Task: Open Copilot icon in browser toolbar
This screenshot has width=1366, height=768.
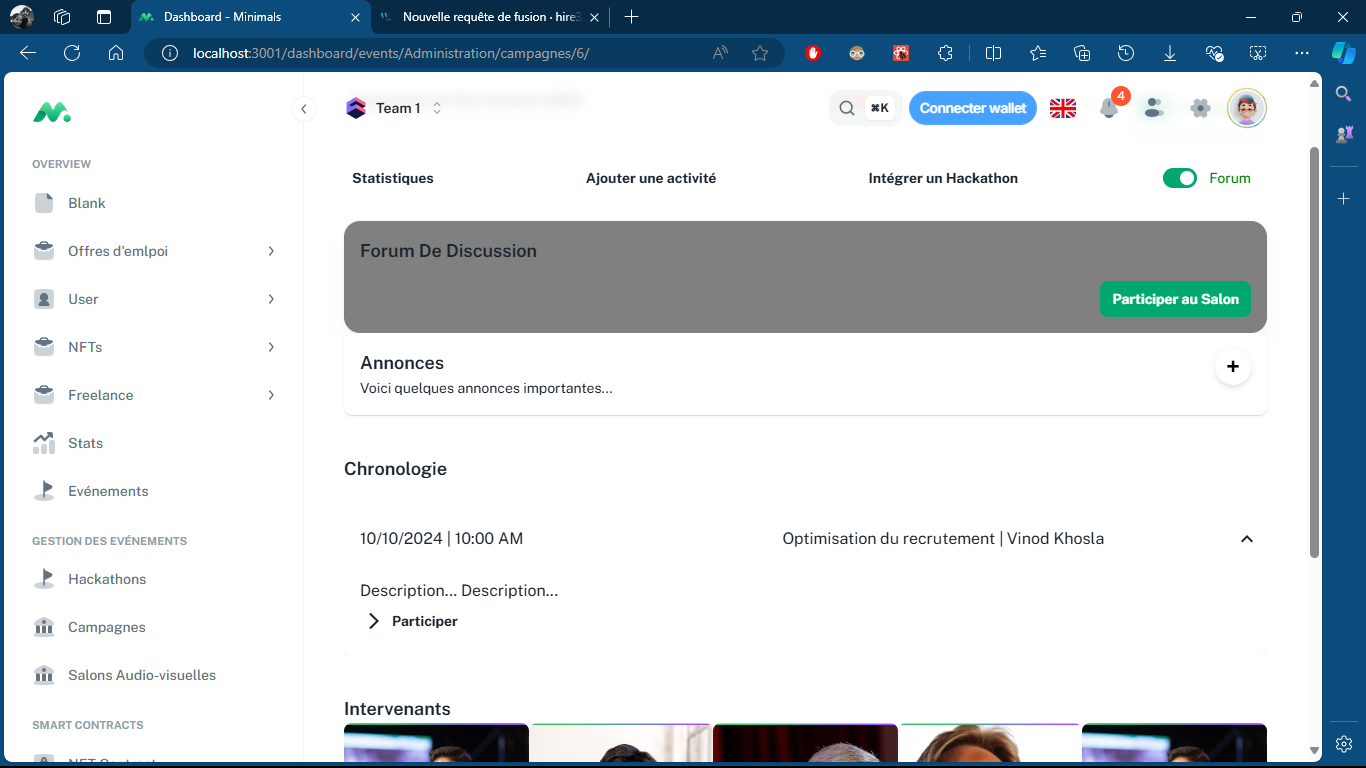Action: (x=1343, y=53)
